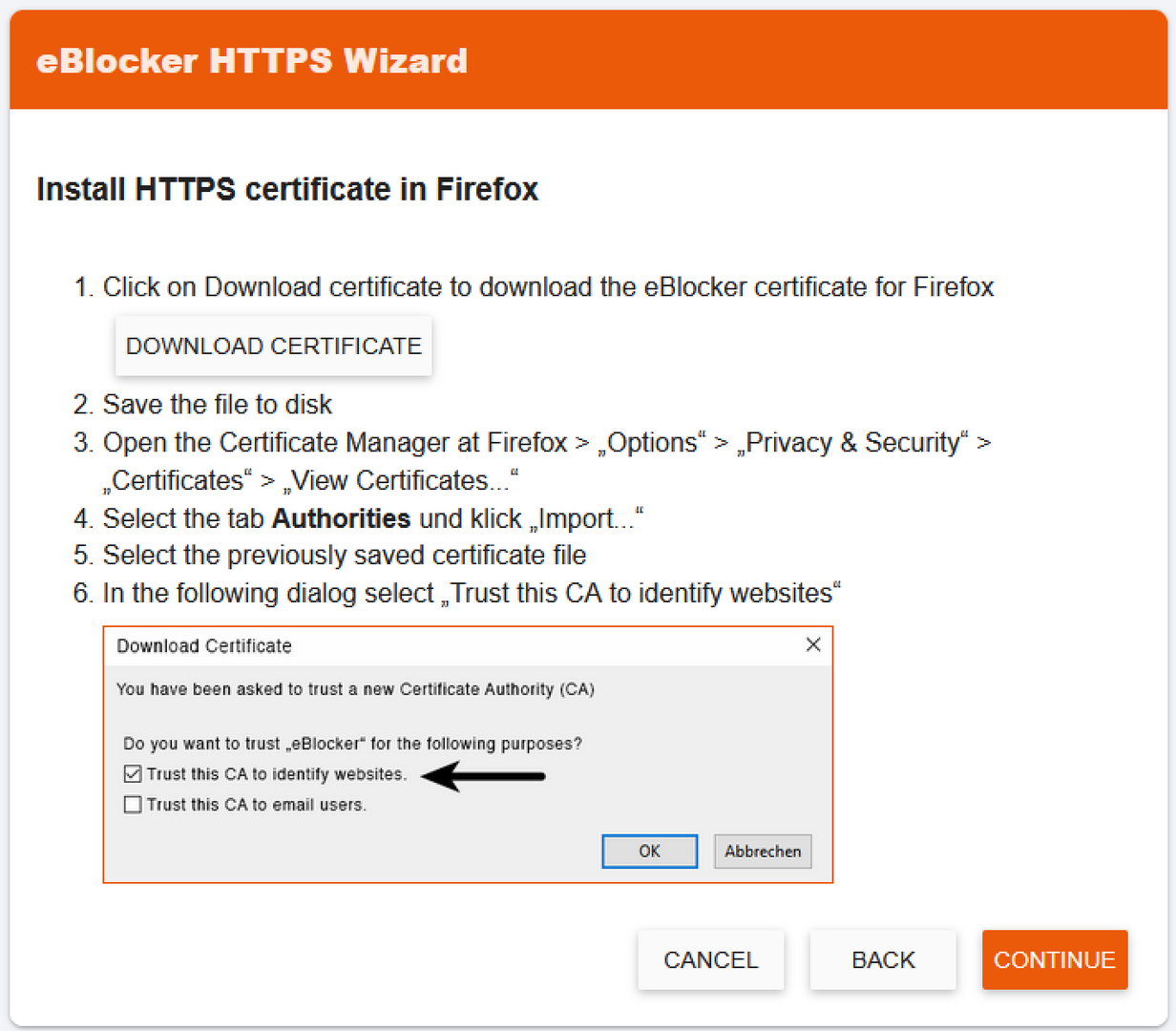Click the eBlocker HTTPS Wizard header title

click(252, 61)
